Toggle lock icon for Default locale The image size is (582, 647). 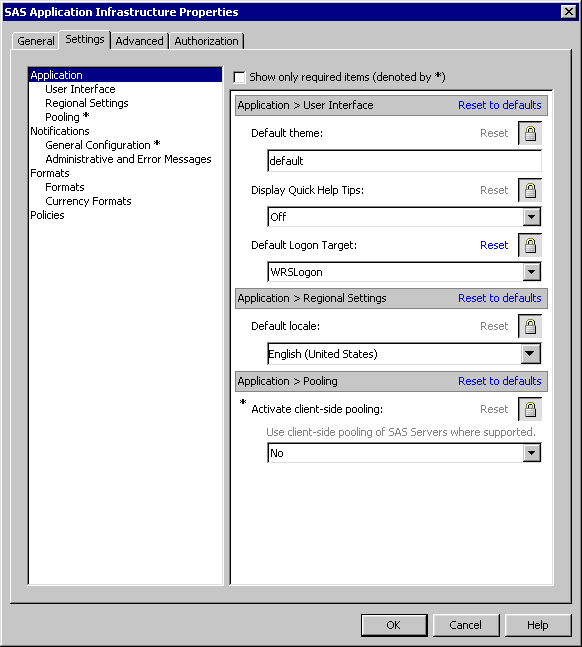pos(530,326)
